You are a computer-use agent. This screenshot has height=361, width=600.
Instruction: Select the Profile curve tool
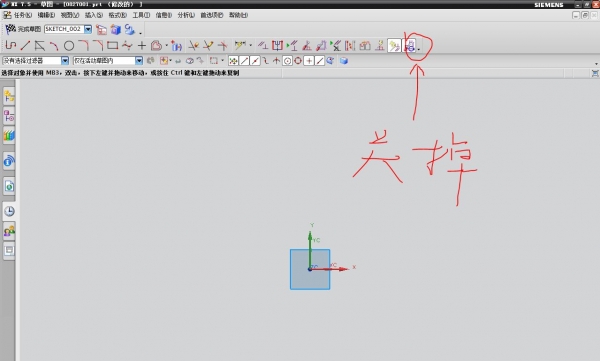tap(11, 46)
